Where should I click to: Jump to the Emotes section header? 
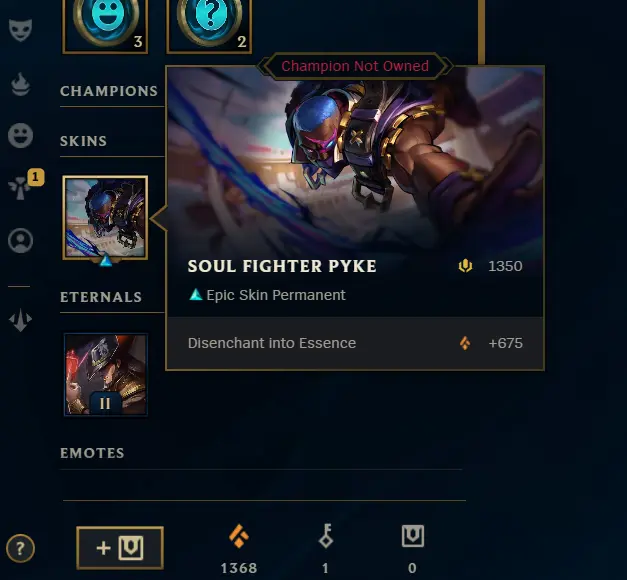pyautogui.click(x=92, y=453)
